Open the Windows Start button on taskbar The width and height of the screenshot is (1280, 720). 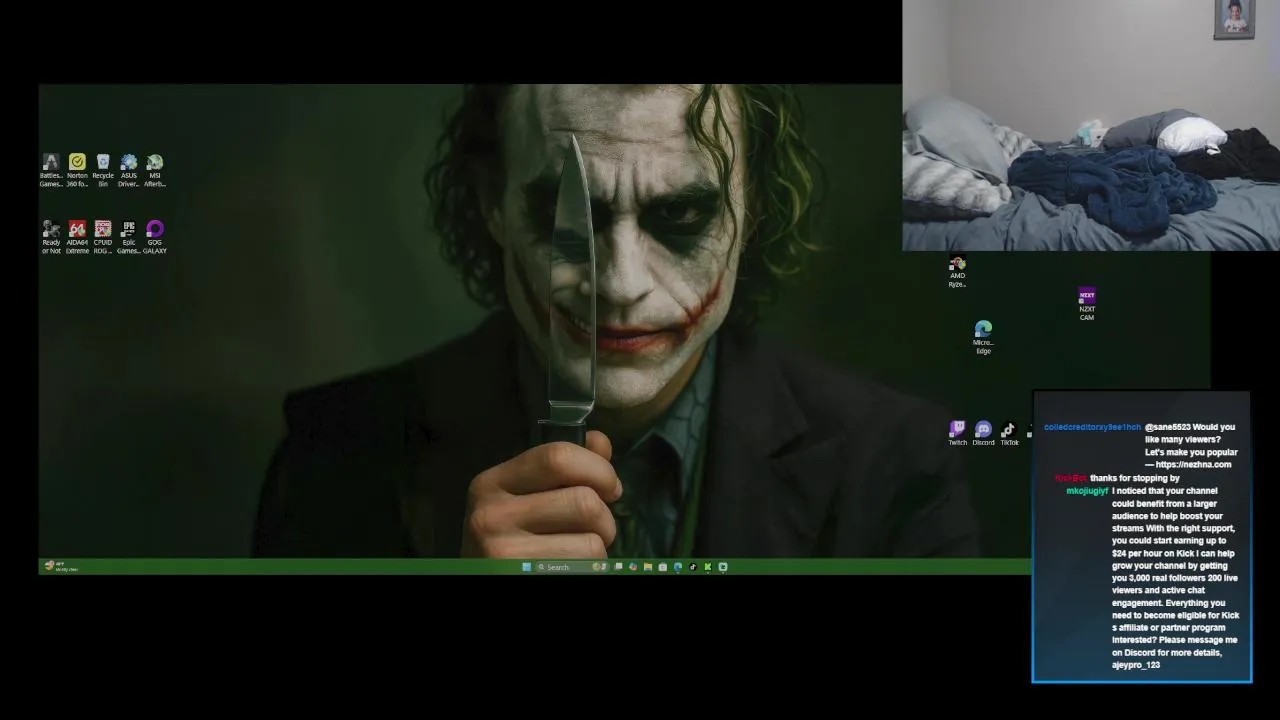[527, 567]
